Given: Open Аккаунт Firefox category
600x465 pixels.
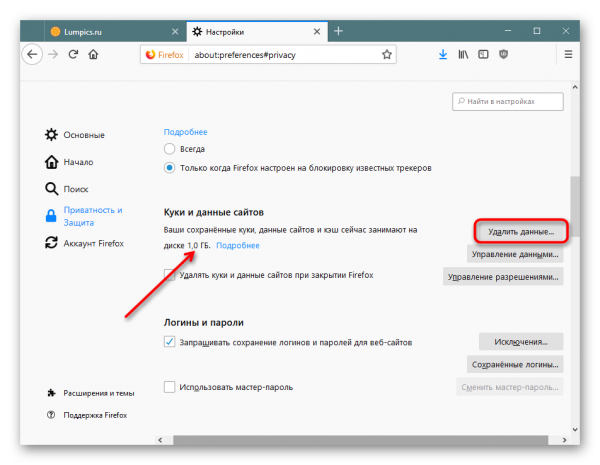Looking at the screenshot, I should [x=85, y=243].
